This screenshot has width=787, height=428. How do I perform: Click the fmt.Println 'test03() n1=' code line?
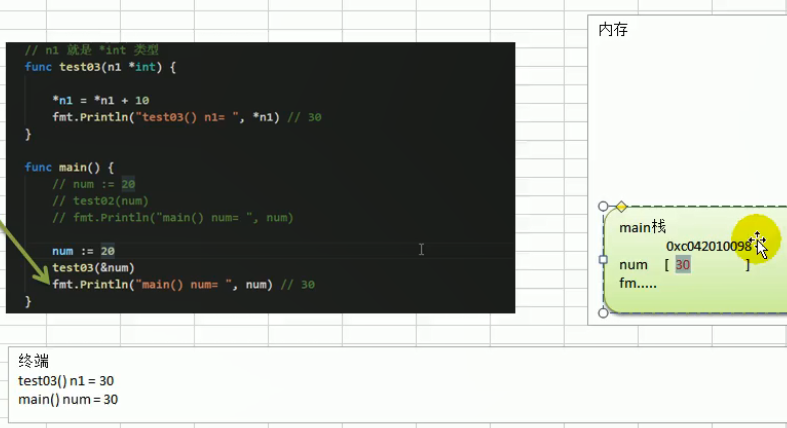point(187,117)
